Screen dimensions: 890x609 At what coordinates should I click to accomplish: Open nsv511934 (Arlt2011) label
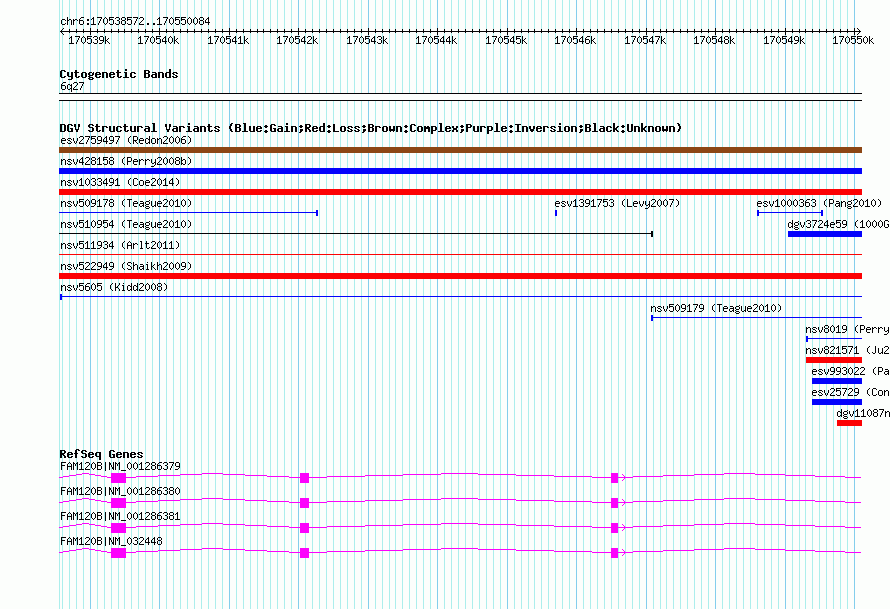[120, 245]
